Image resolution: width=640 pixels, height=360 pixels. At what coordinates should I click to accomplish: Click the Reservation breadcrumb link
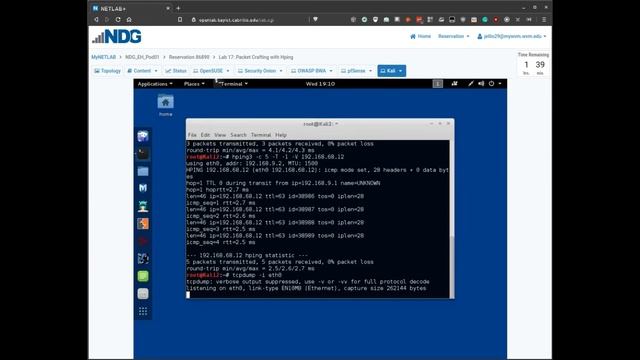[x=189, y=57]
